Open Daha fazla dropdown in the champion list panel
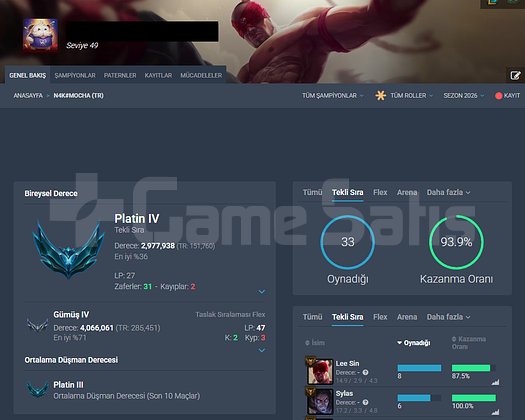Screen dimensions: 525x420 [448, 317]
